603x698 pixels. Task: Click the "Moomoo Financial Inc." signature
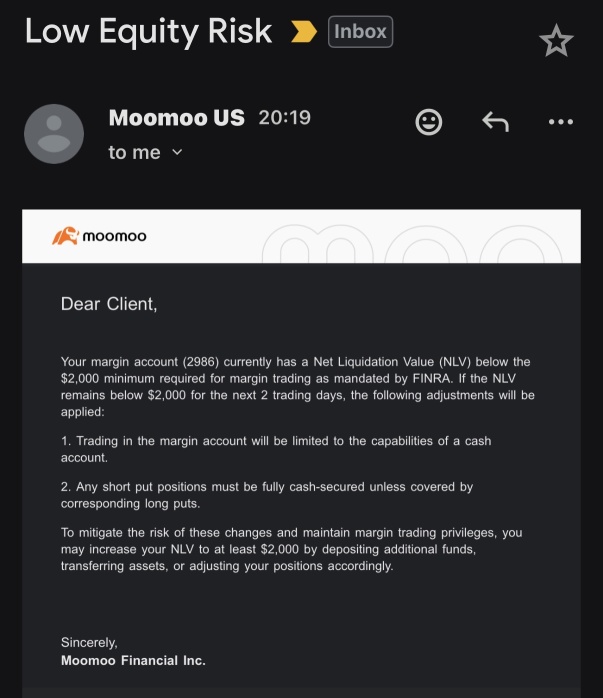point(133,660)
